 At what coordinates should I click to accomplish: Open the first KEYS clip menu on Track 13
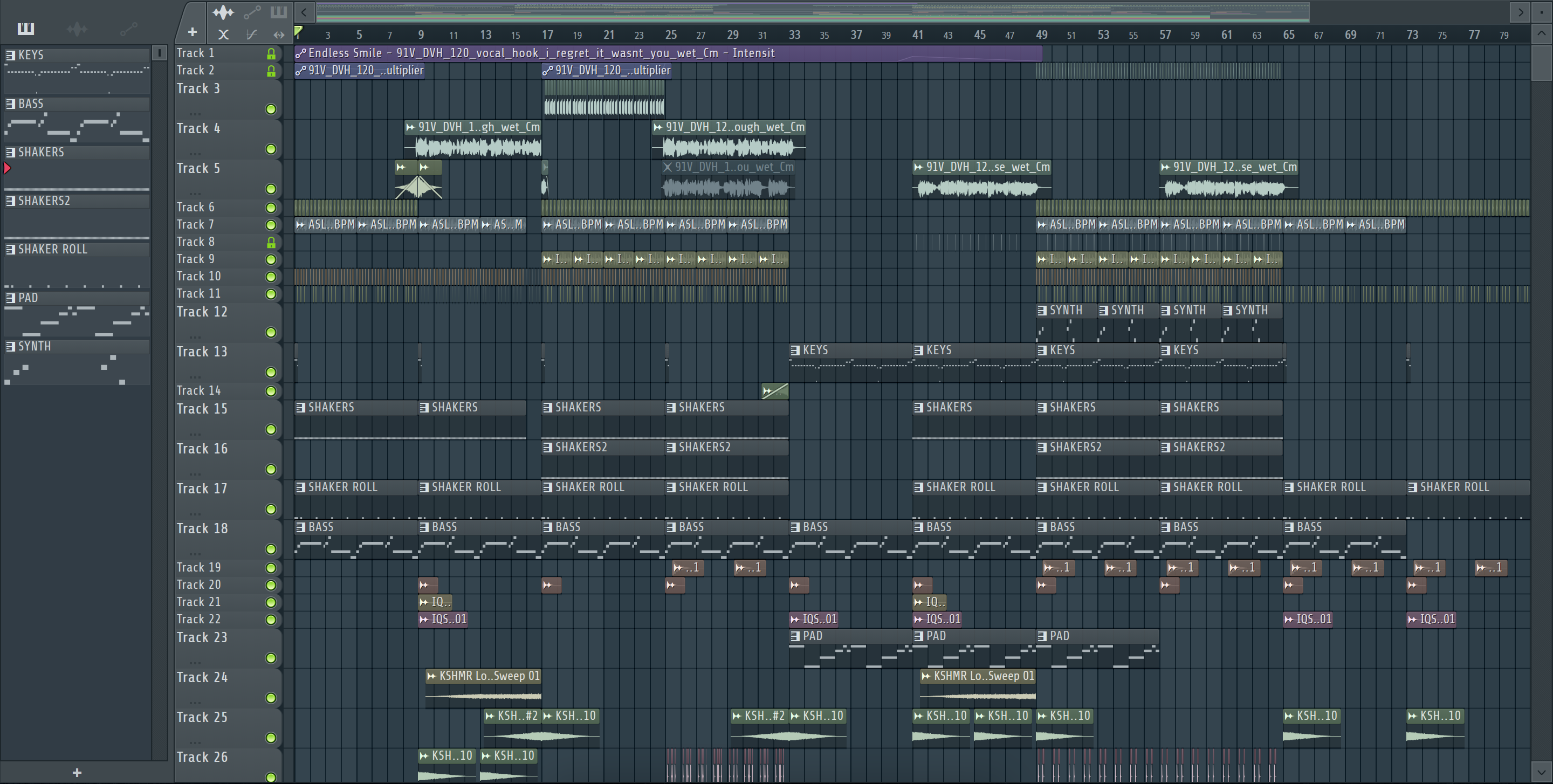(x=796, y=350)
